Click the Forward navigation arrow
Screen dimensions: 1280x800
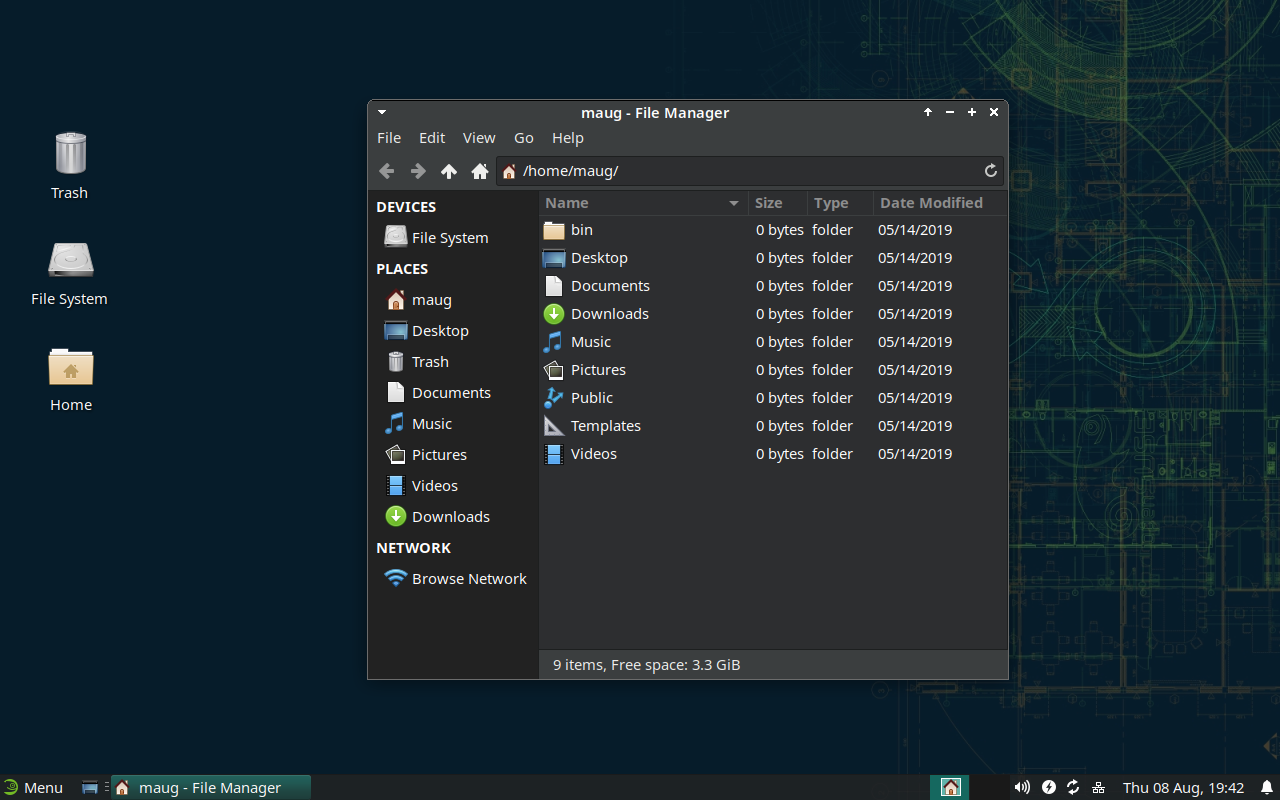click(x=418, y=171)
